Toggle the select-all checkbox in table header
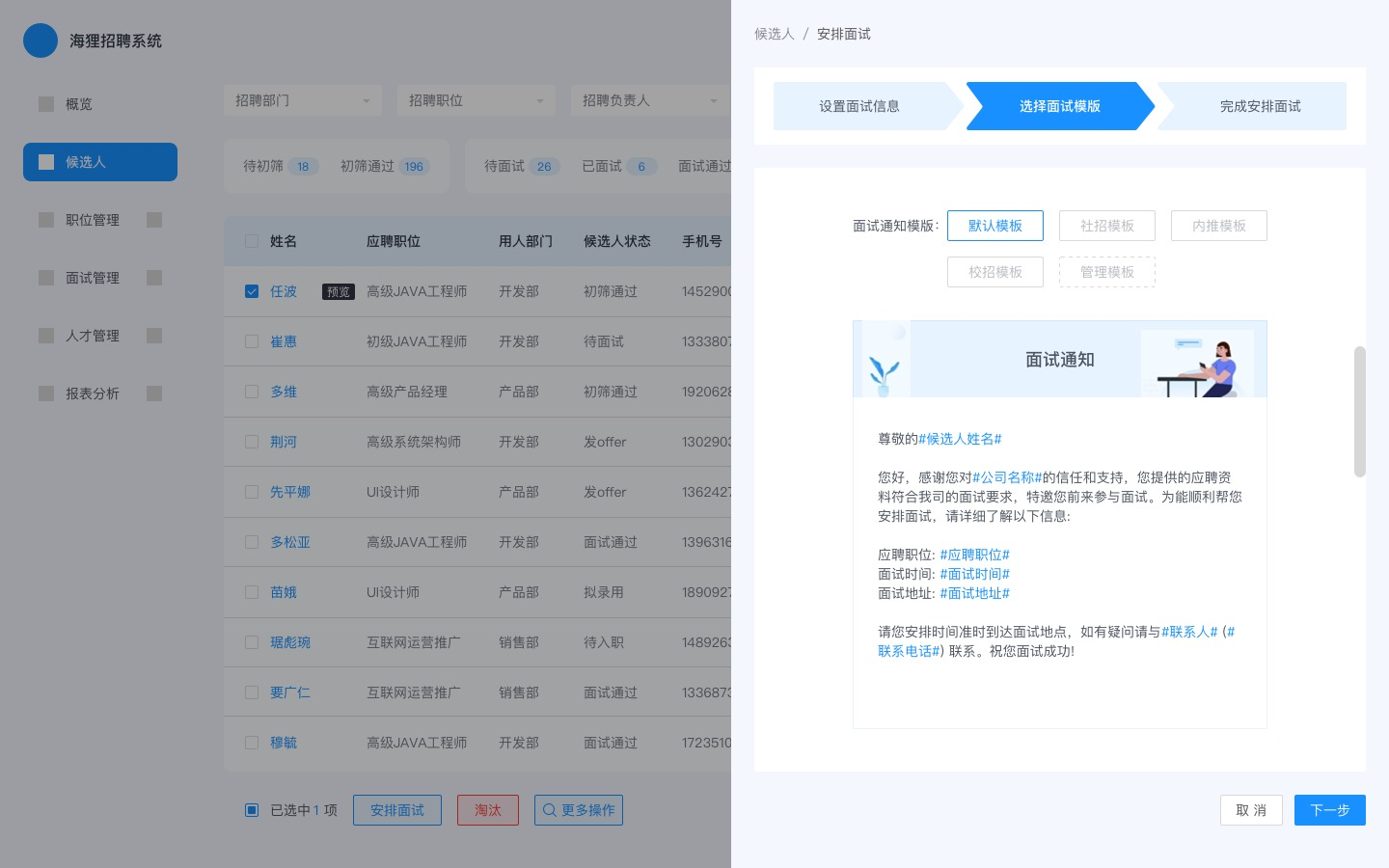 pyautogui.click(x=252, y=241)
